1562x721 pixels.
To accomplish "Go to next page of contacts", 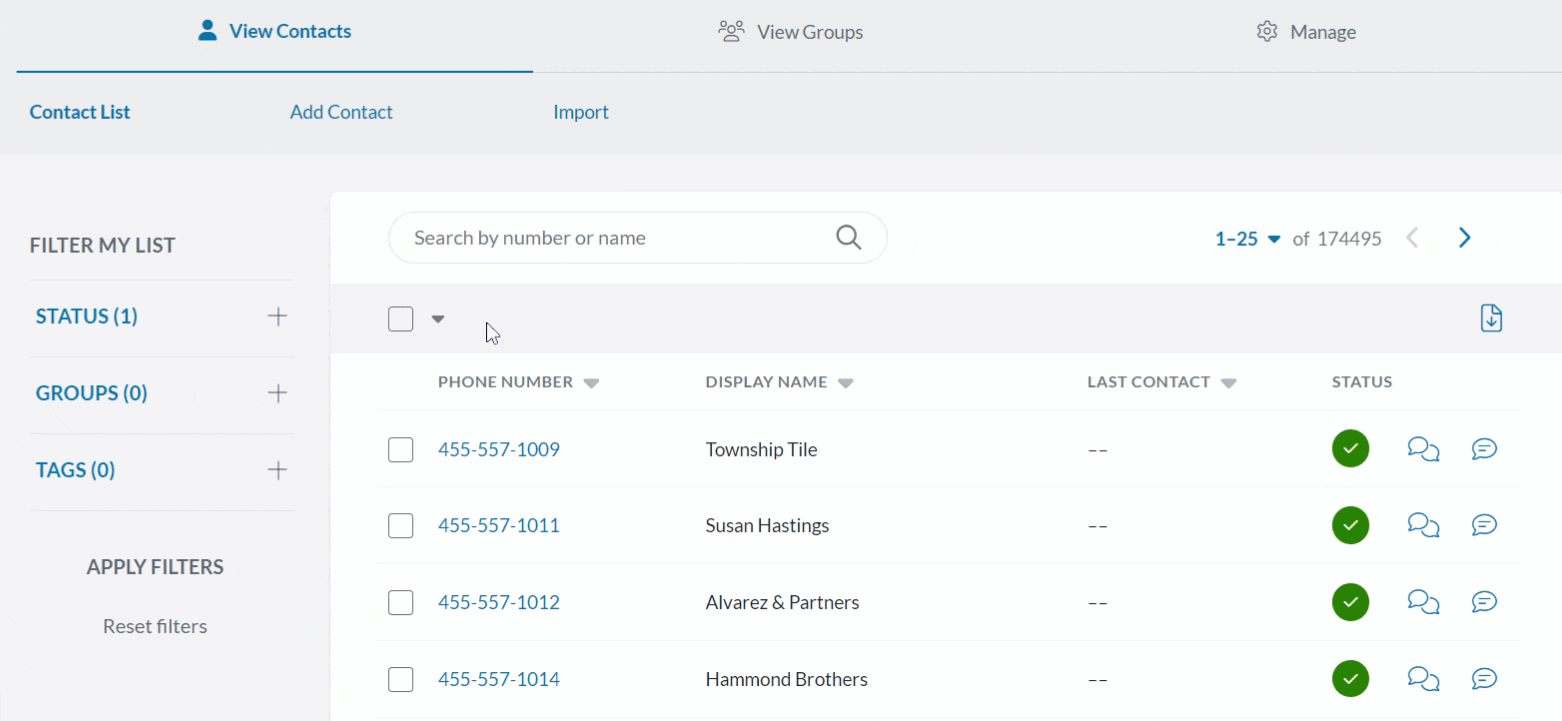I will (1465, 238).
